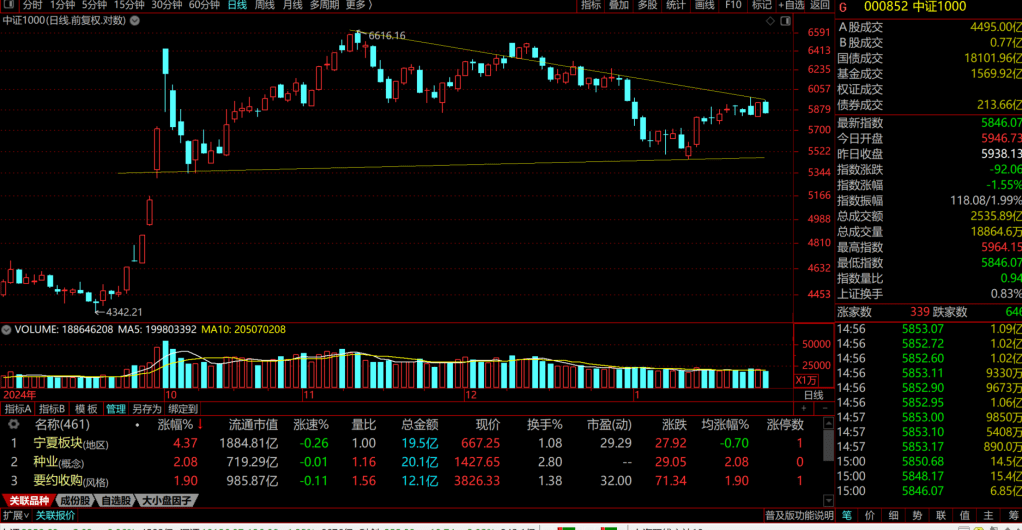The height and width of the screenshot is (530, 1022).
Task: Click the +自选 add to watchlist button
Action: pos(791,5)
